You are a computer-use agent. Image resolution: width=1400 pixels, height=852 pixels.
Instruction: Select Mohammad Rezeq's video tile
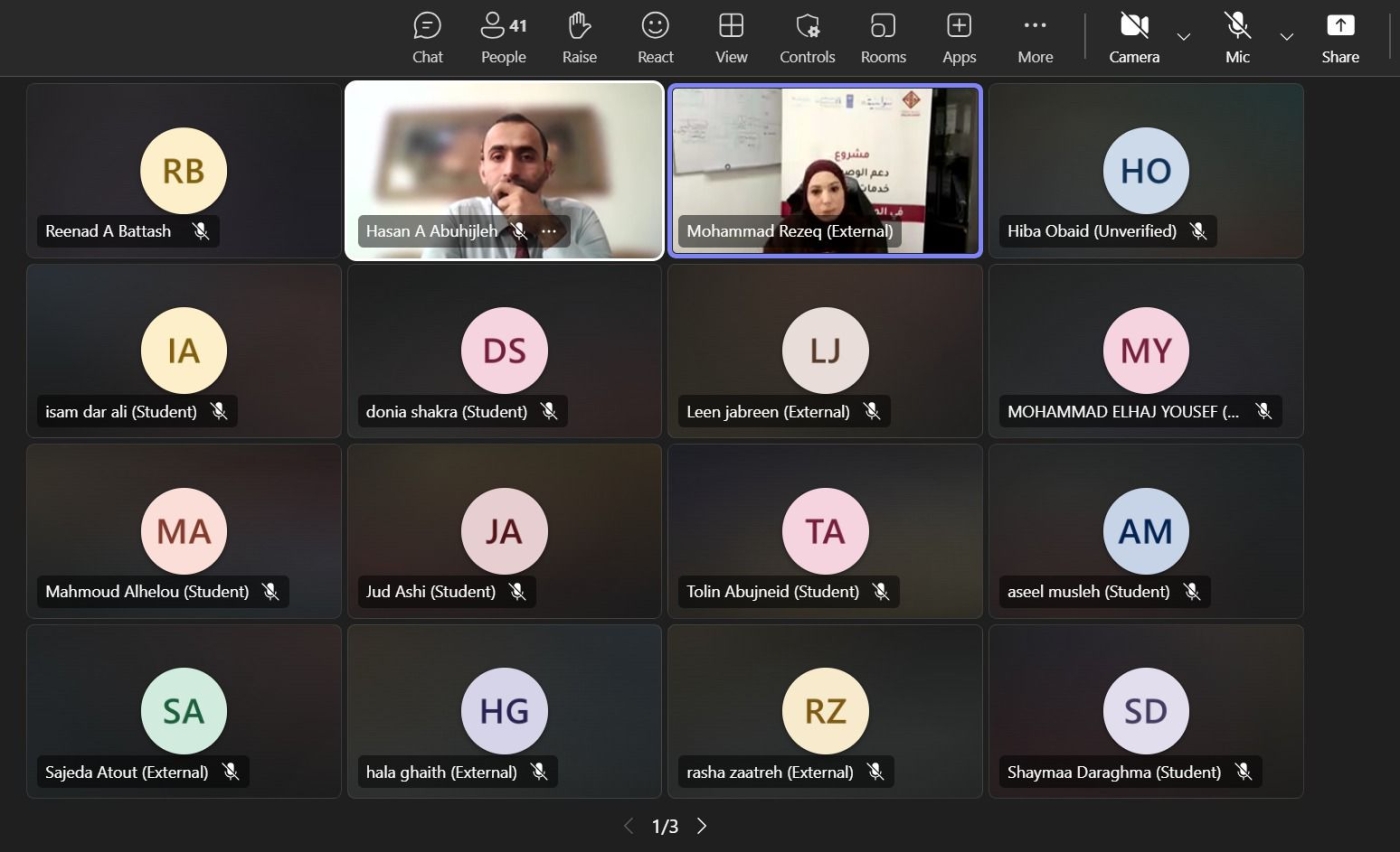[825, 150]
